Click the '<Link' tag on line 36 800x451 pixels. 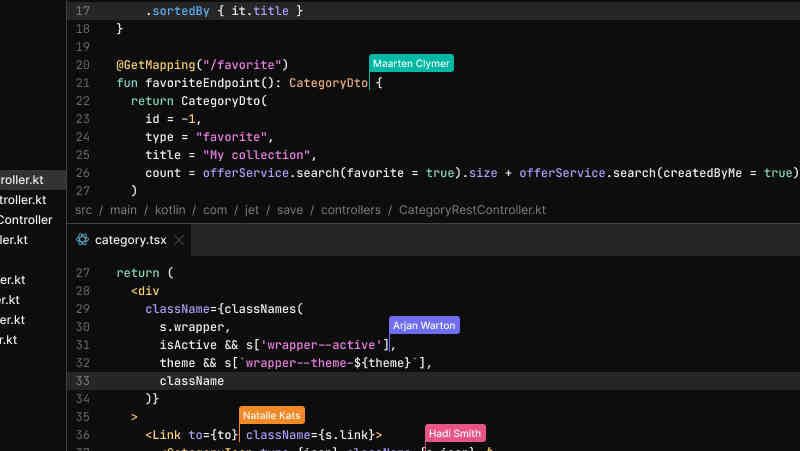point(163,435)
